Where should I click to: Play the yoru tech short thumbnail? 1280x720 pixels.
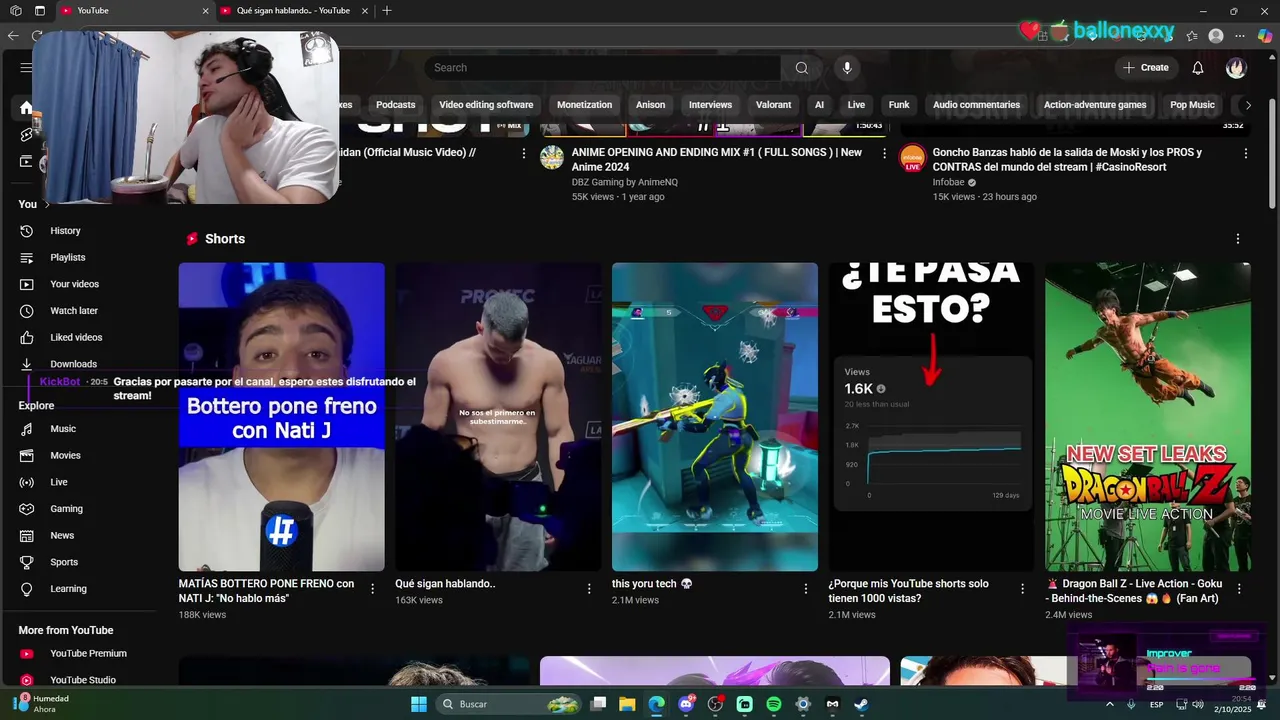point(715,417)
